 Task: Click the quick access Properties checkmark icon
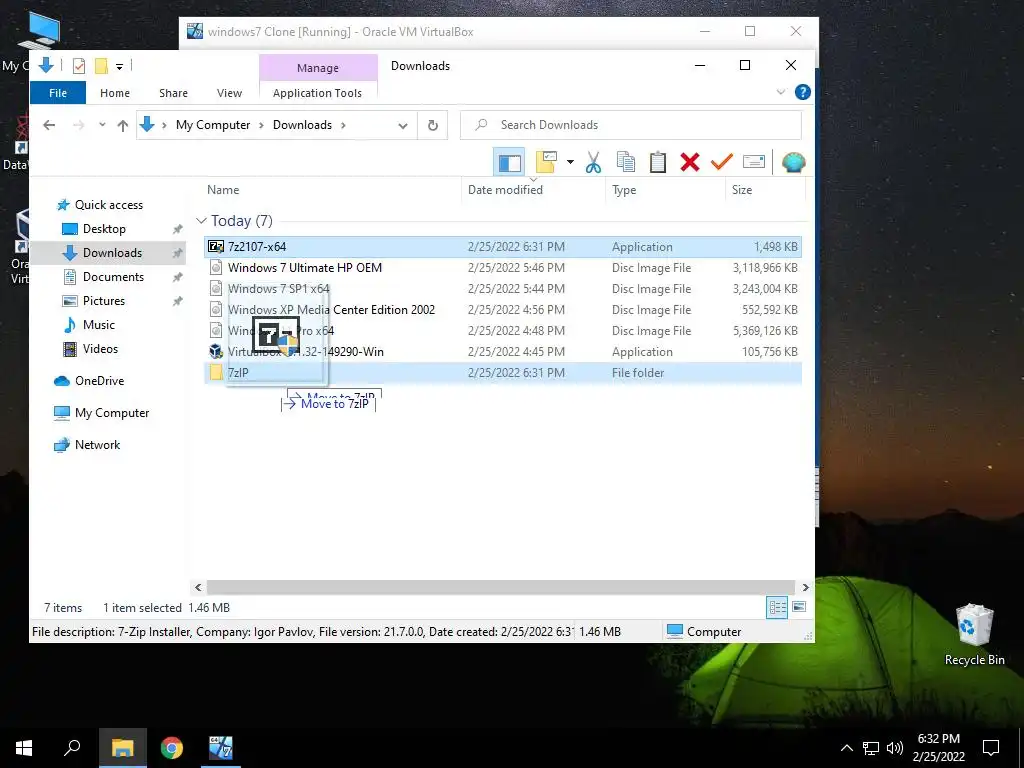(x=79, y=66)
